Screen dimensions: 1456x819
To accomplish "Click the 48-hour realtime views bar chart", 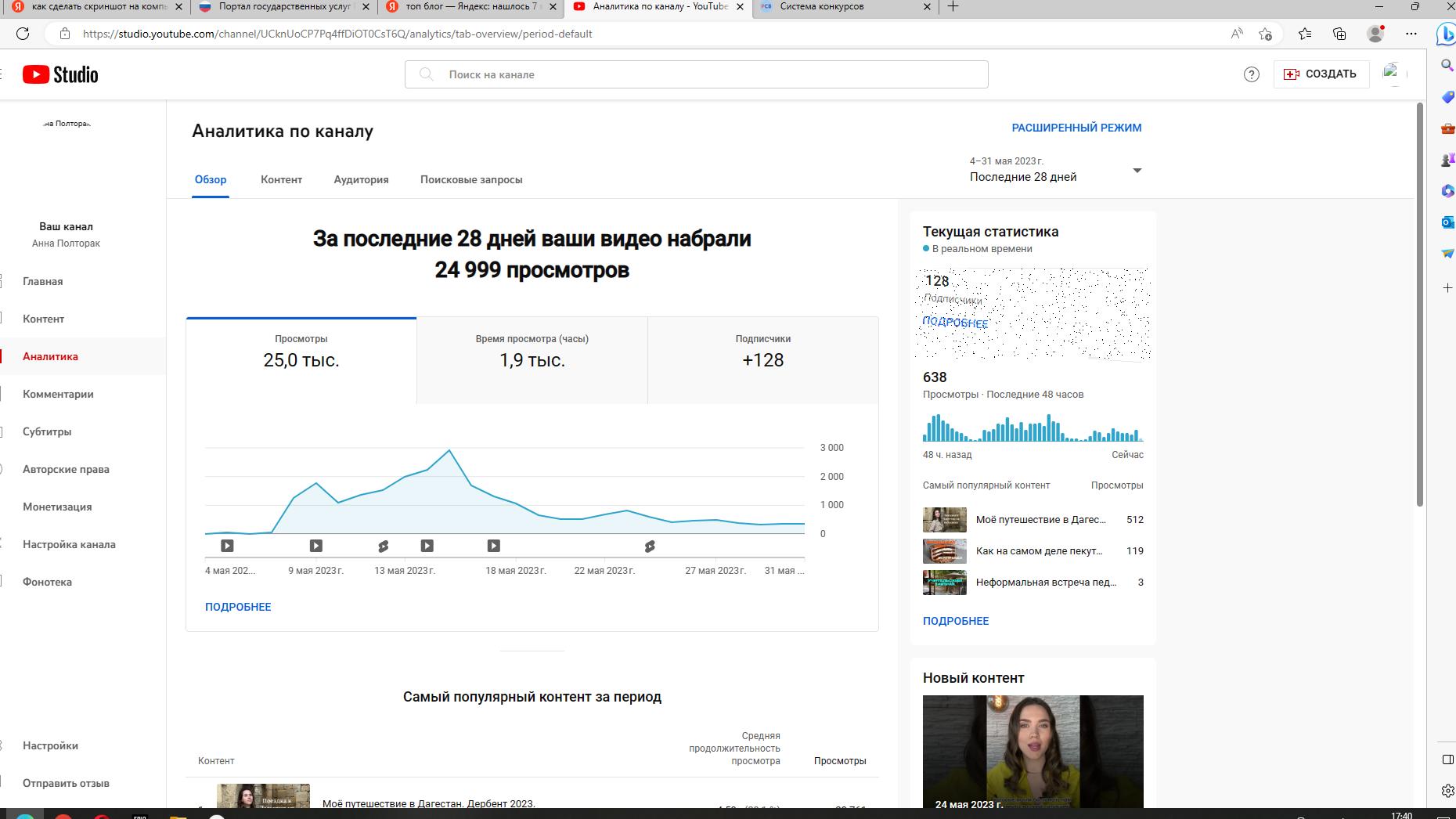I will 1033,428.
